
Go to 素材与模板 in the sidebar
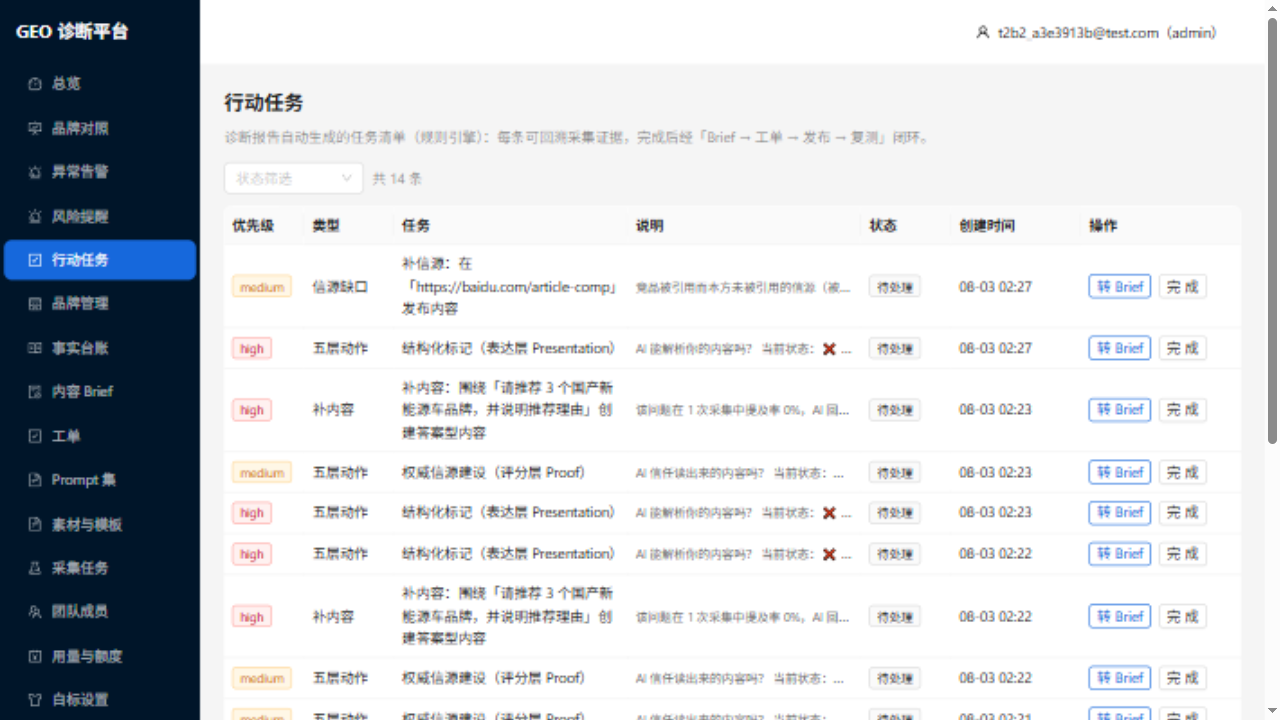[x=100, y=524]
